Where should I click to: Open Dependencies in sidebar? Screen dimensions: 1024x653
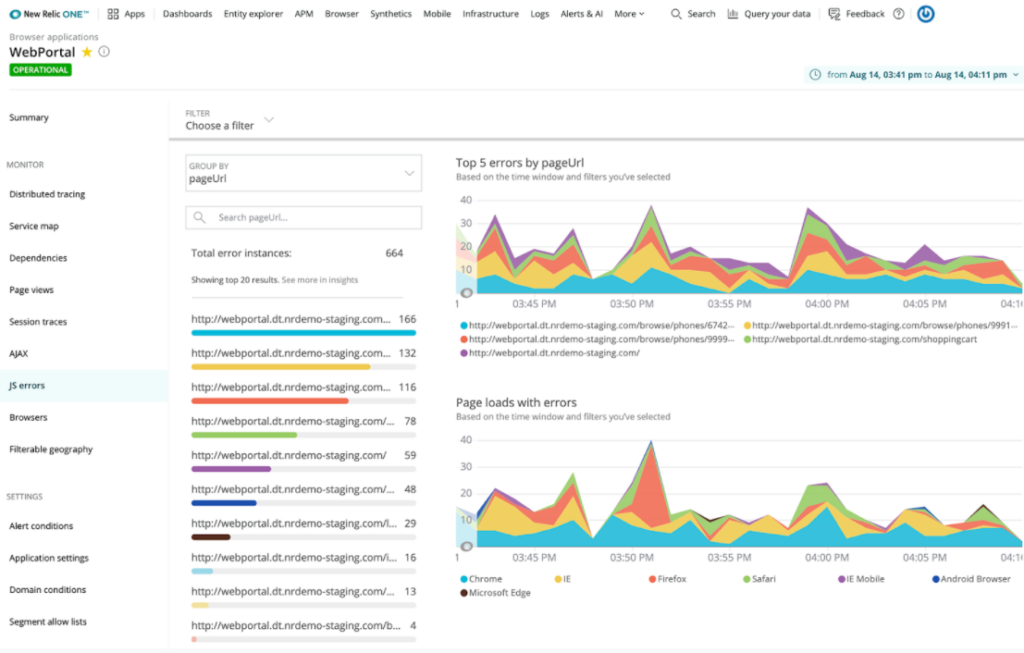click(38, 258)
